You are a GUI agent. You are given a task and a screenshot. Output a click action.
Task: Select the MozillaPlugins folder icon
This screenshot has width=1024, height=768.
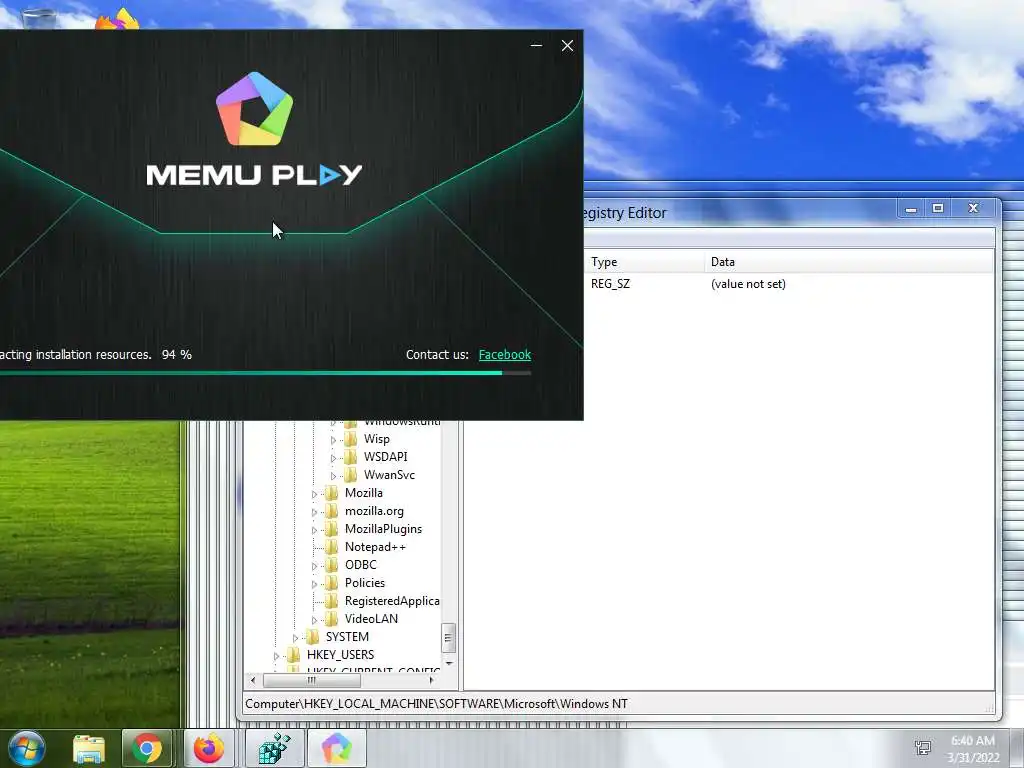click(332, 528)
